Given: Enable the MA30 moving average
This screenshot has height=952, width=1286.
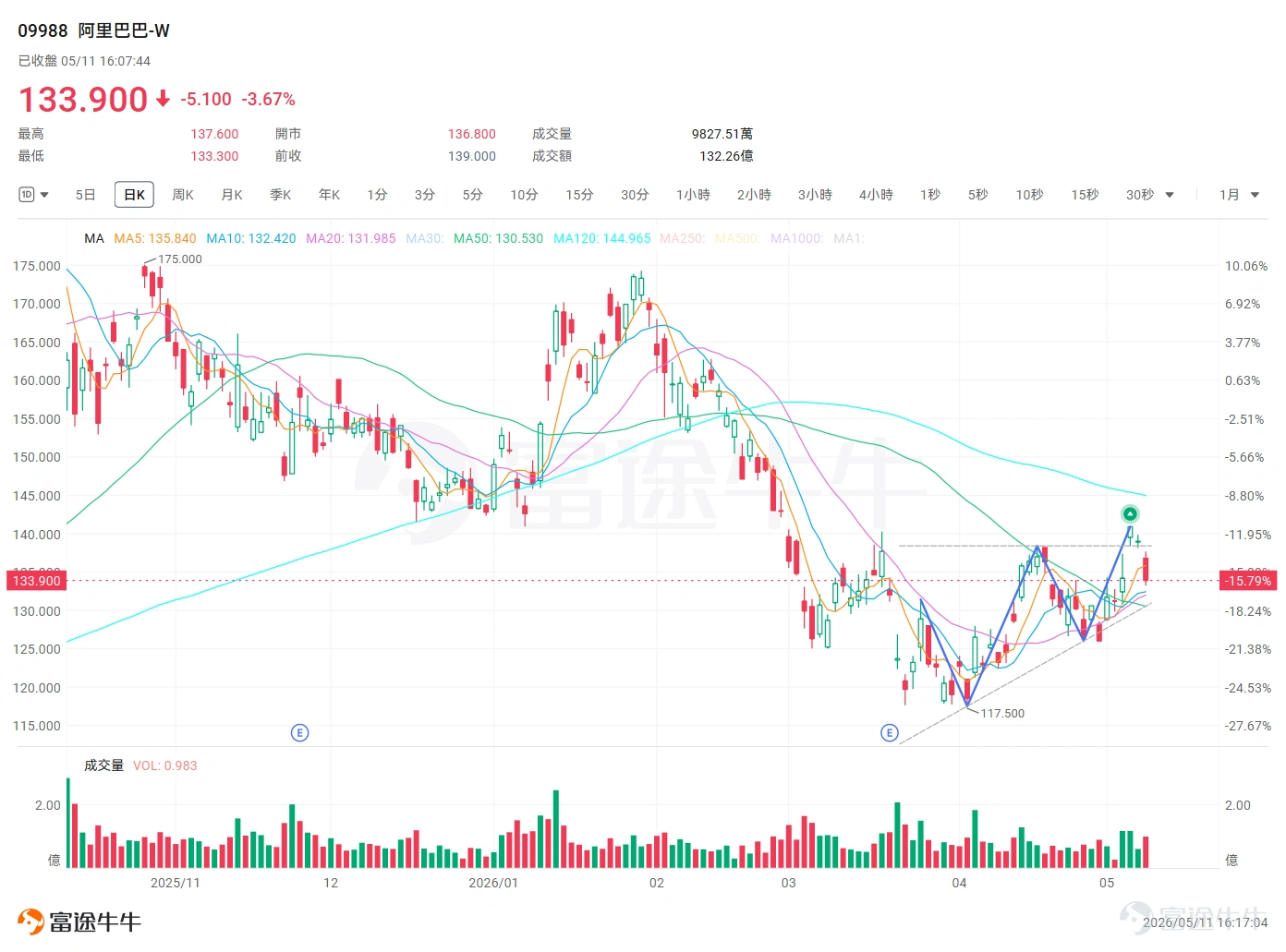Looking at the screenshot, I should point(425,238).
